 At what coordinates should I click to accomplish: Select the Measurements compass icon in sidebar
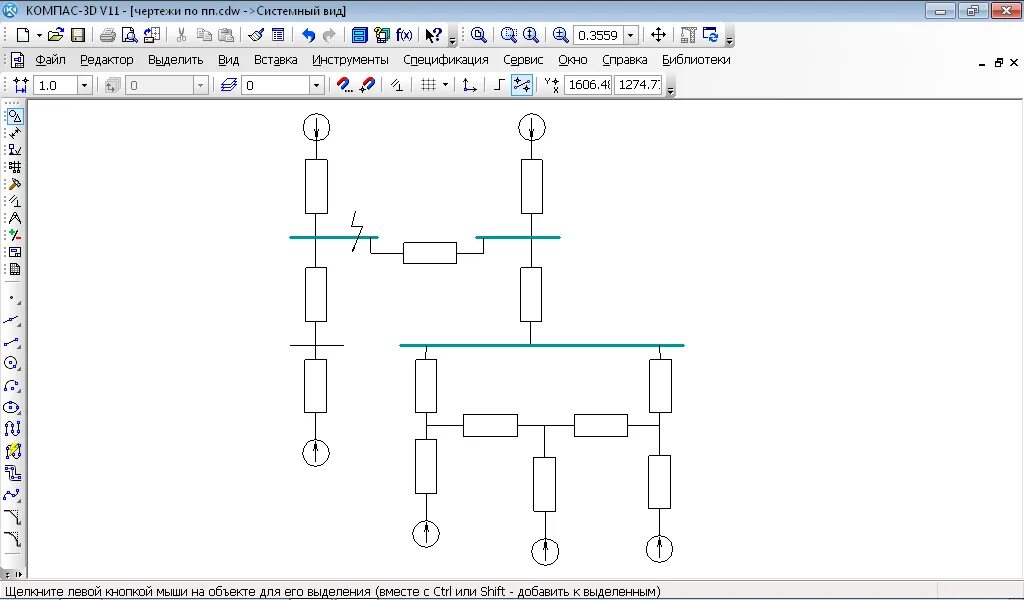point(14,218)
